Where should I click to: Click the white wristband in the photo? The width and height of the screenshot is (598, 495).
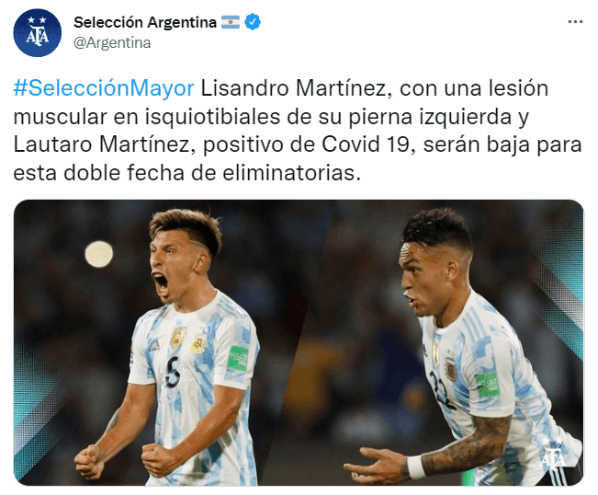click(x=416, y=467)
